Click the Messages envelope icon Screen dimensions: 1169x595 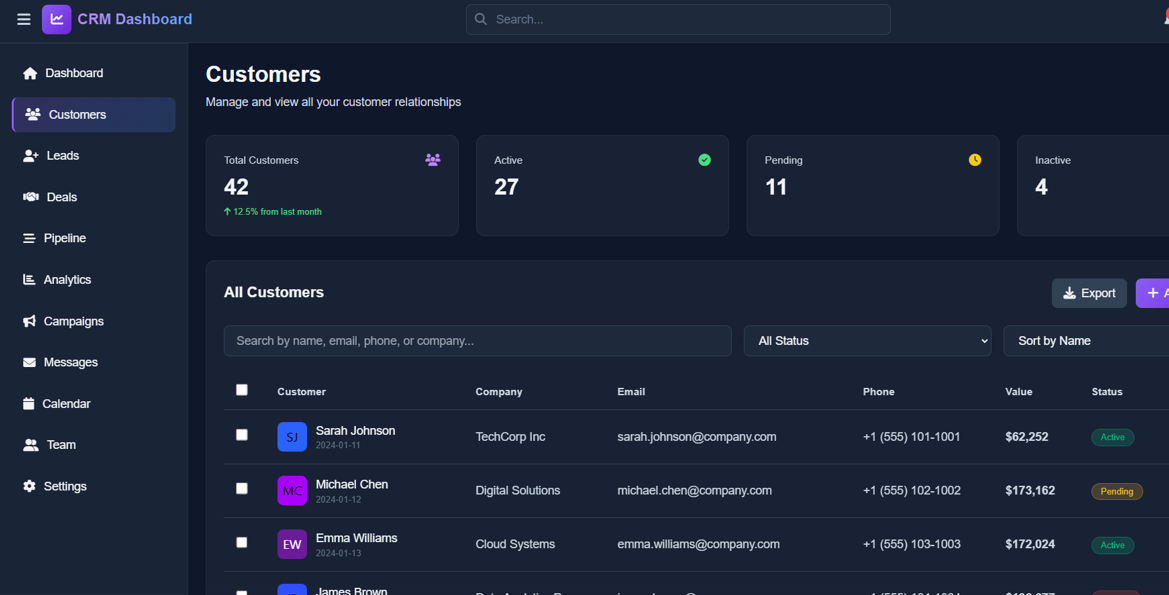coord(29,362)
